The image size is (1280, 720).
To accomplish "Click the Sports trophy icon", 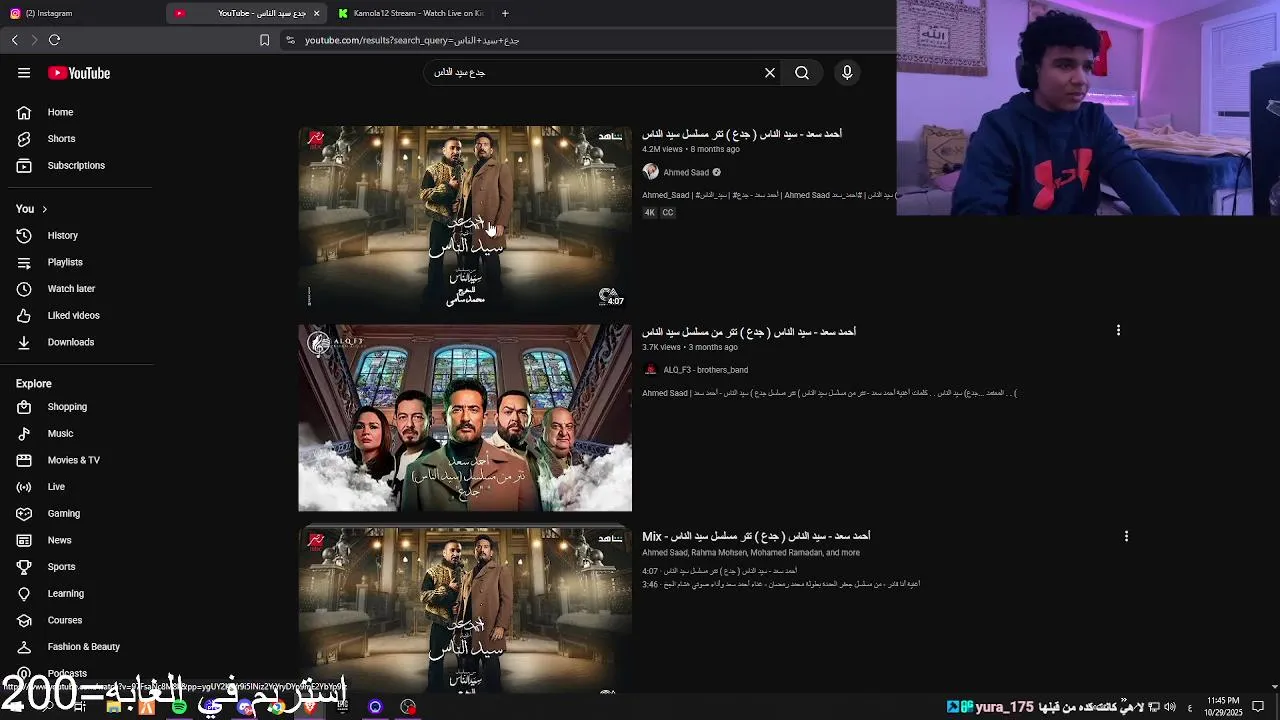I will coord(24,567).
